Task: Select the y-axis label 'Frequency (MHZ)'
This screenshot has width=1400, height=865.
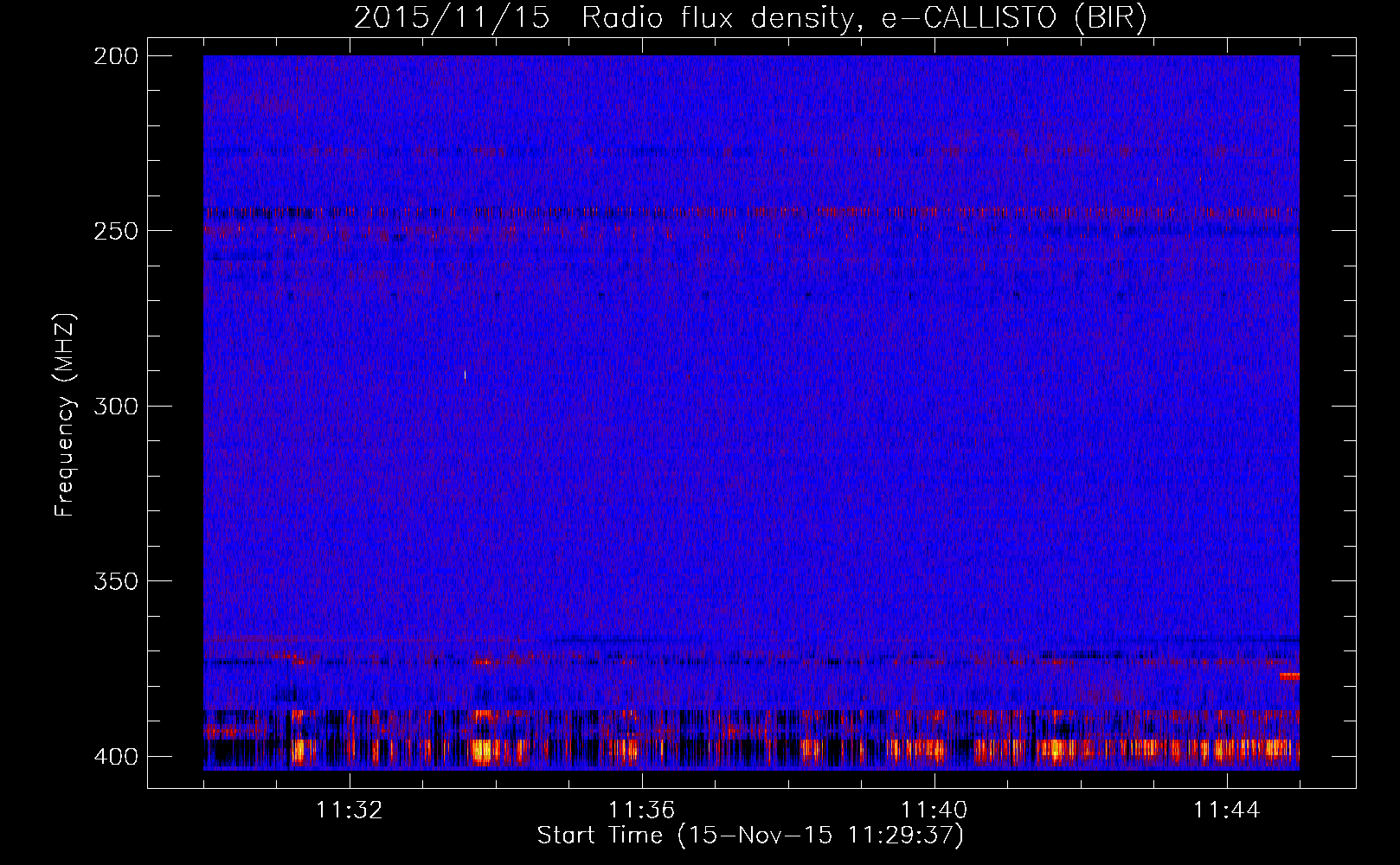Action: coord(65,414)
